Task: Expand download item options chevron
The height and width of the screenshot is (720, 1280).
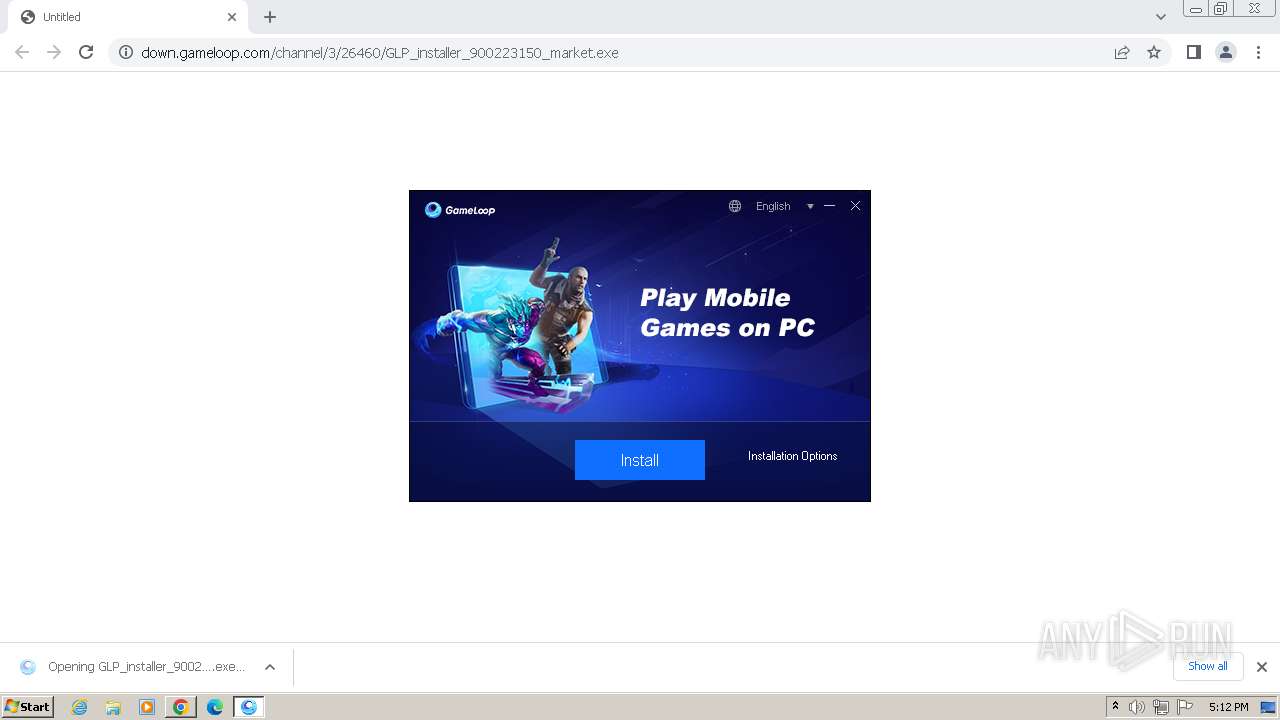Action: click(x=270, y=667)
